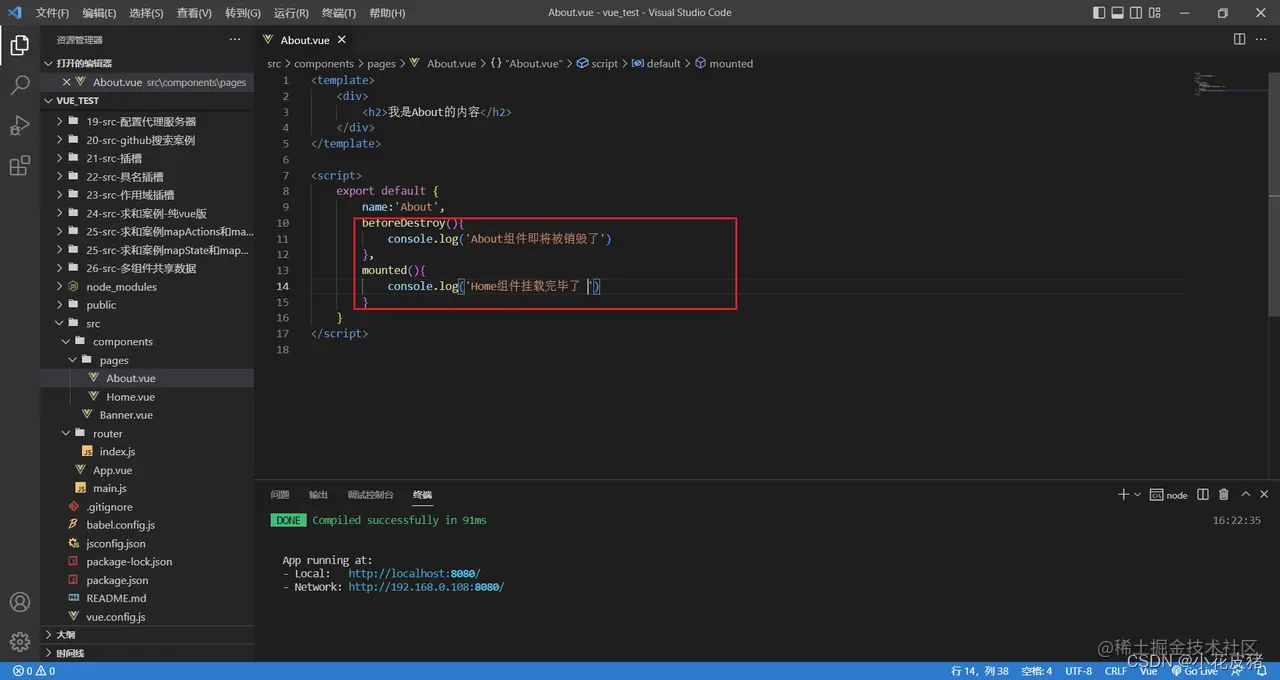Open editor more actions ellipsis

(1261, 39)
